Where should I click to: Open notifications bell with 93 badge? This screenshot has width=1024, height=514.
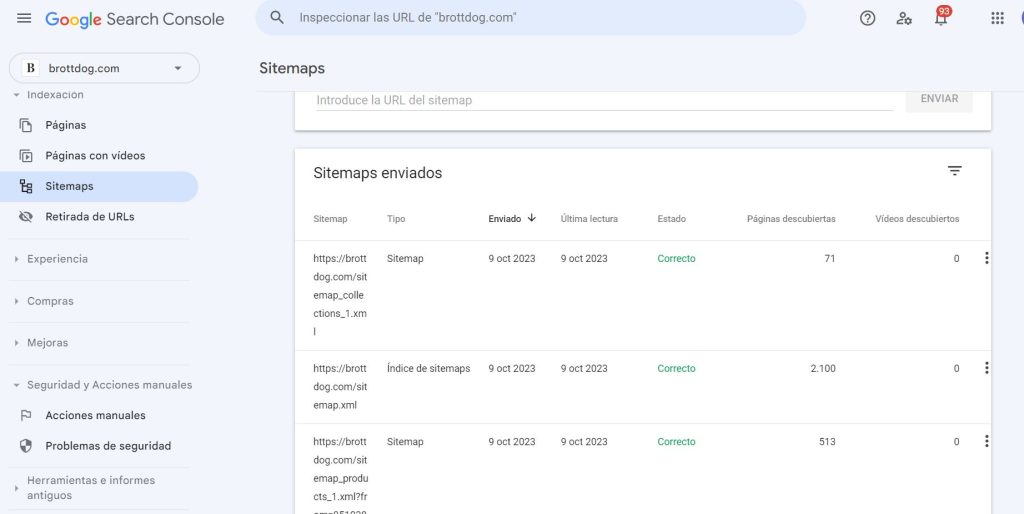click(x=941, y=18)
